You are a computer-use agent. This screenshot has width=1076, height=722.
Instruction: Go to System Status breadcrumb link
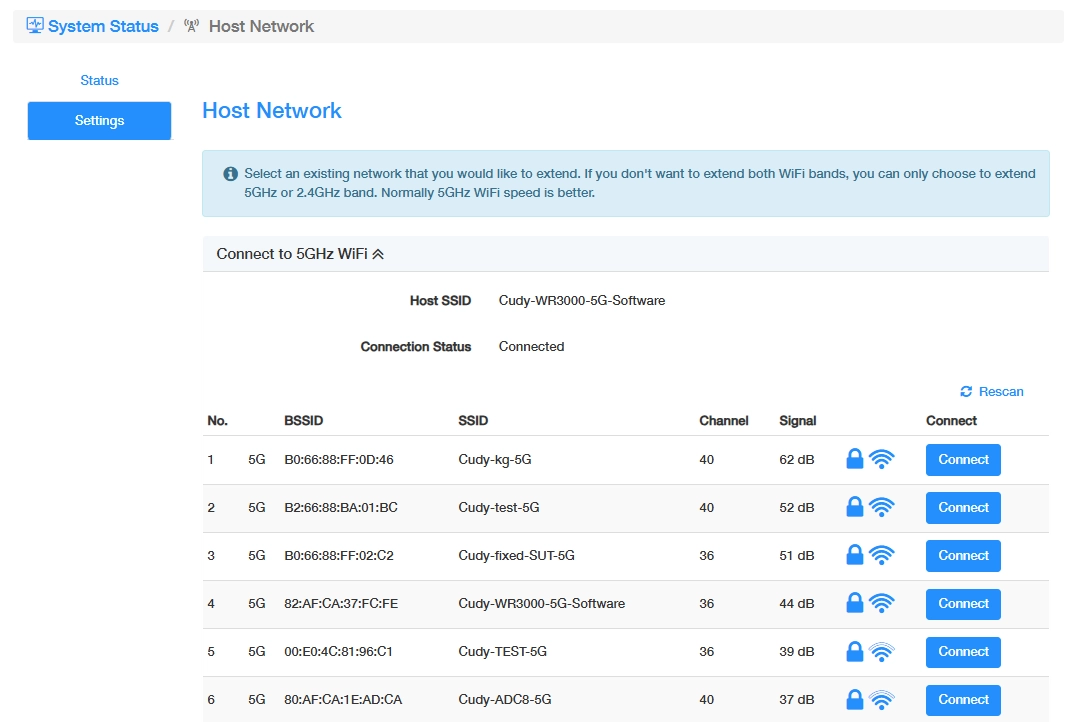(x=103, y=26)
